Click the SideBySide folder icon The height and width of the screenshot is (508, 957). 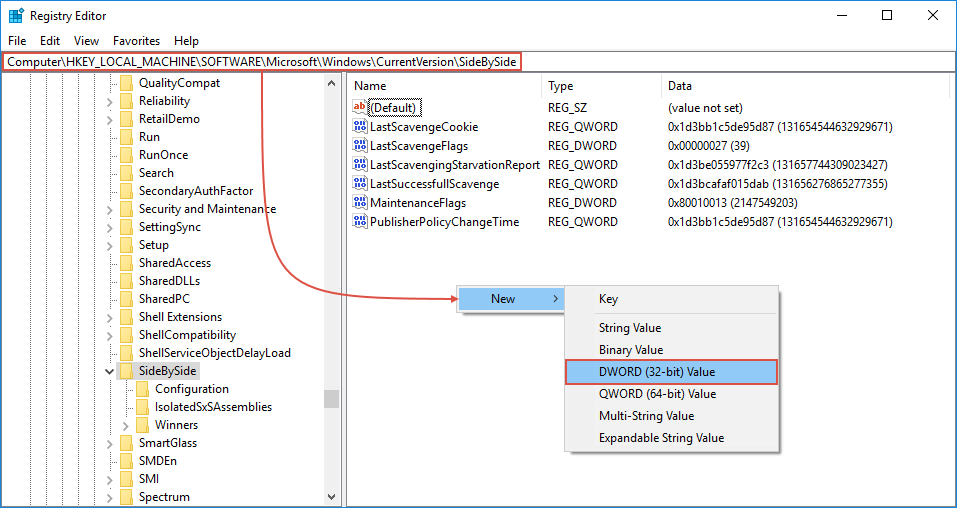[x=126, y=371]
